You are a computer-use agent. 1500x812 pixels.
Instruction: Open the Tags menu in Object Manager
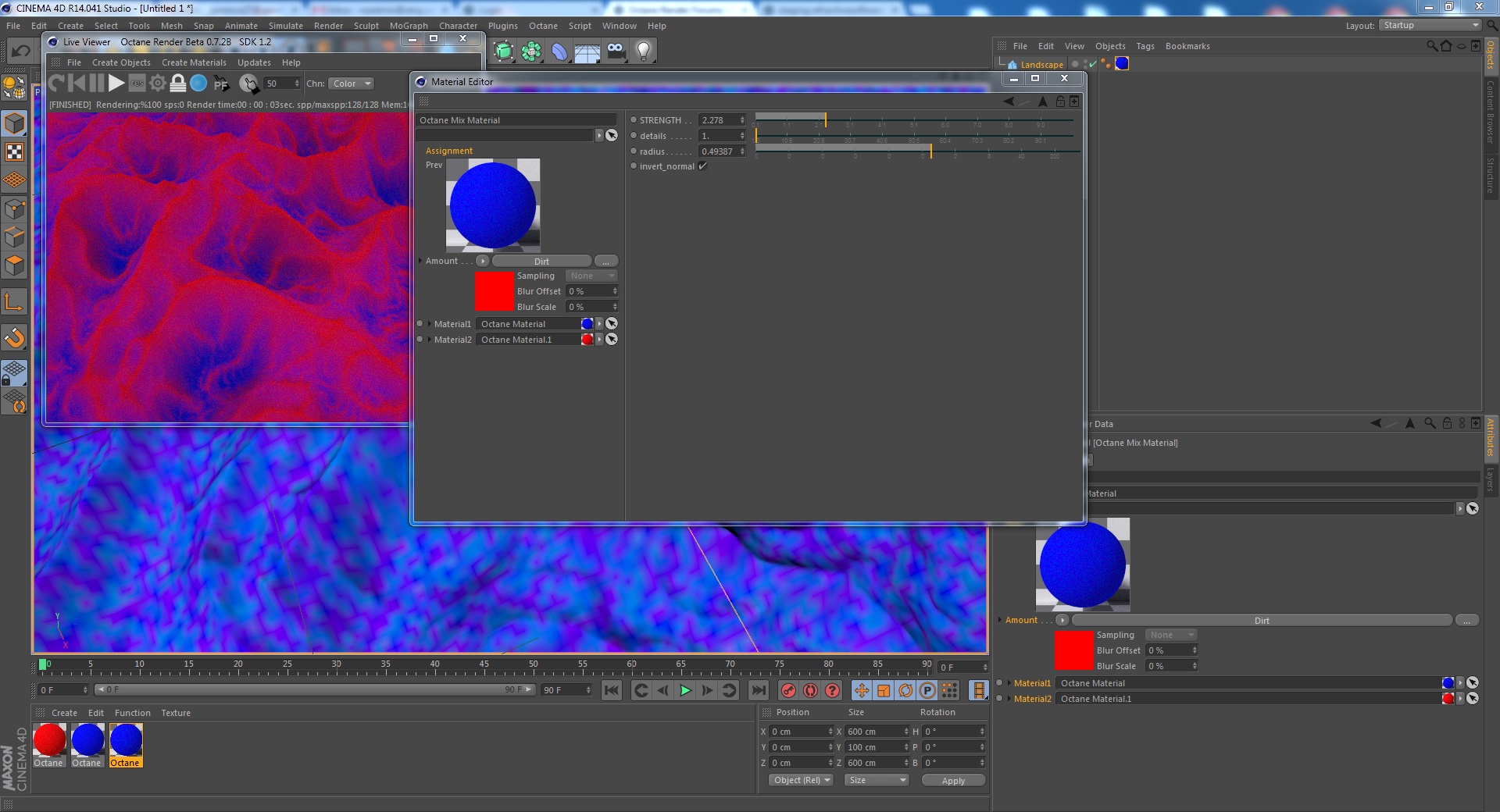(1145, 46)
